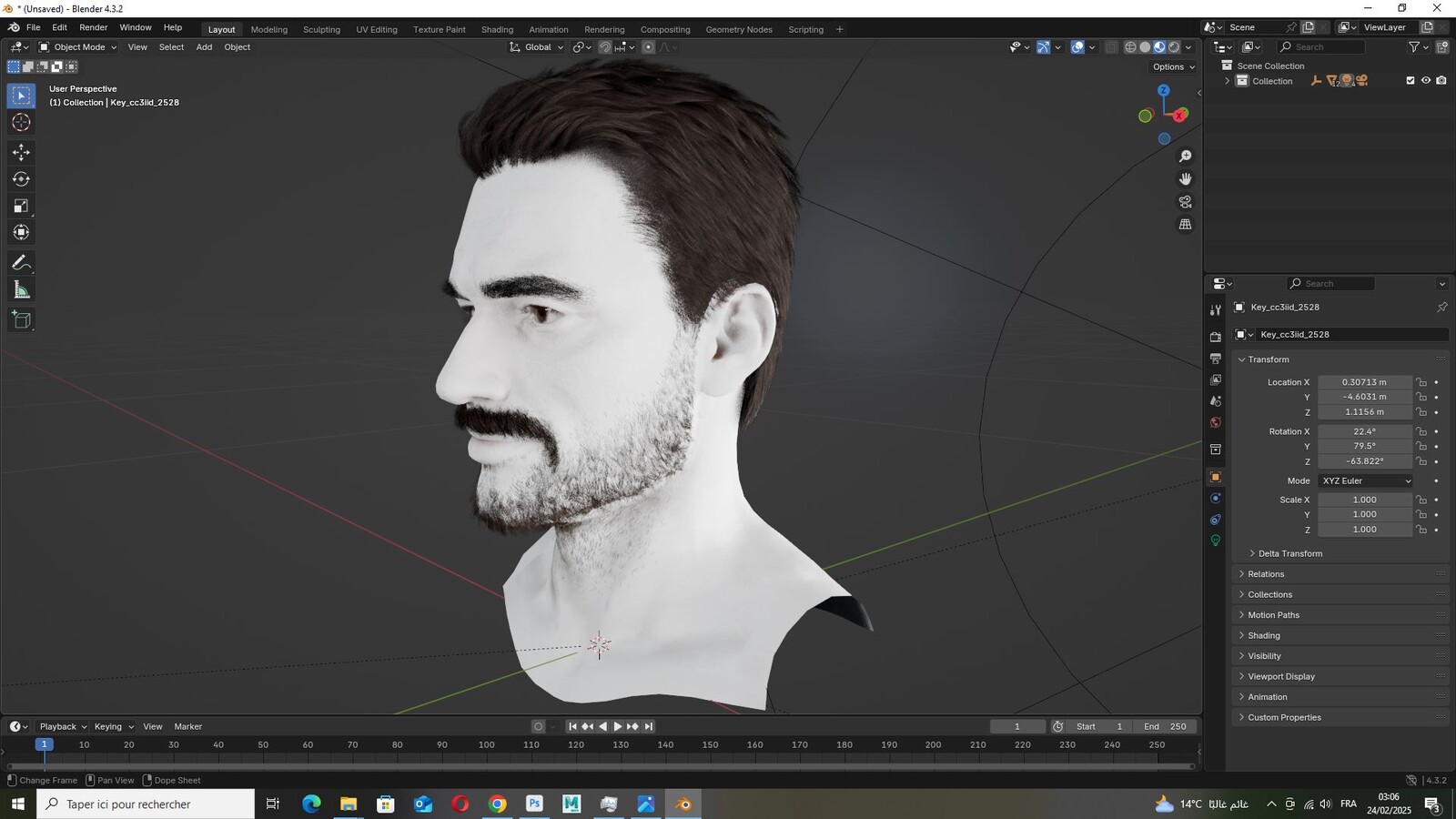The width and height of the screenshot is (1456, 819).
Task: Open the World properties tab
Action: tap(1215, 423)
